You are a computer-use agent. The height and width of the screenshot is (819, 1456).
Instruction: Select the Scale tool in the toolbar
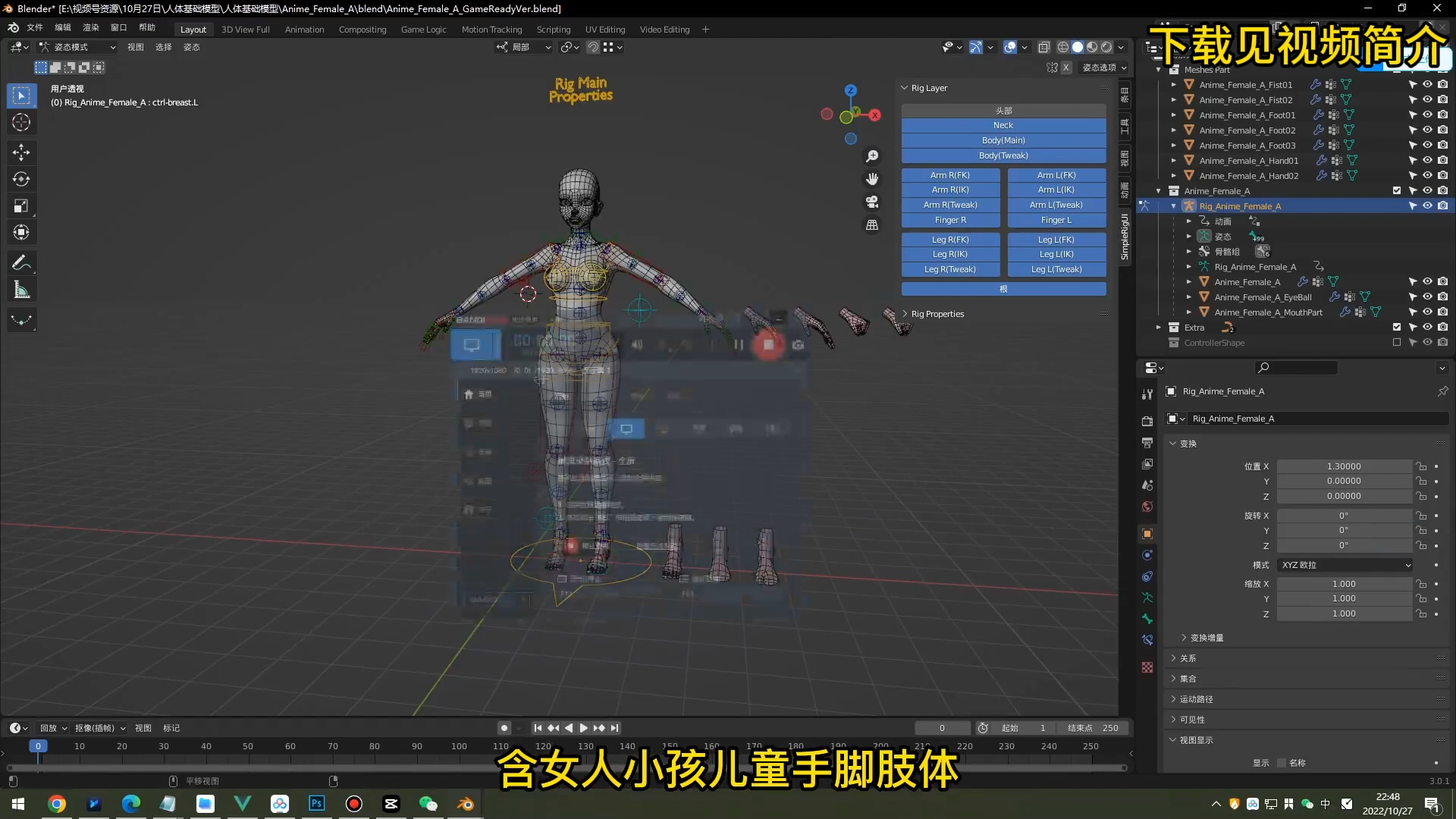(21, 206)
